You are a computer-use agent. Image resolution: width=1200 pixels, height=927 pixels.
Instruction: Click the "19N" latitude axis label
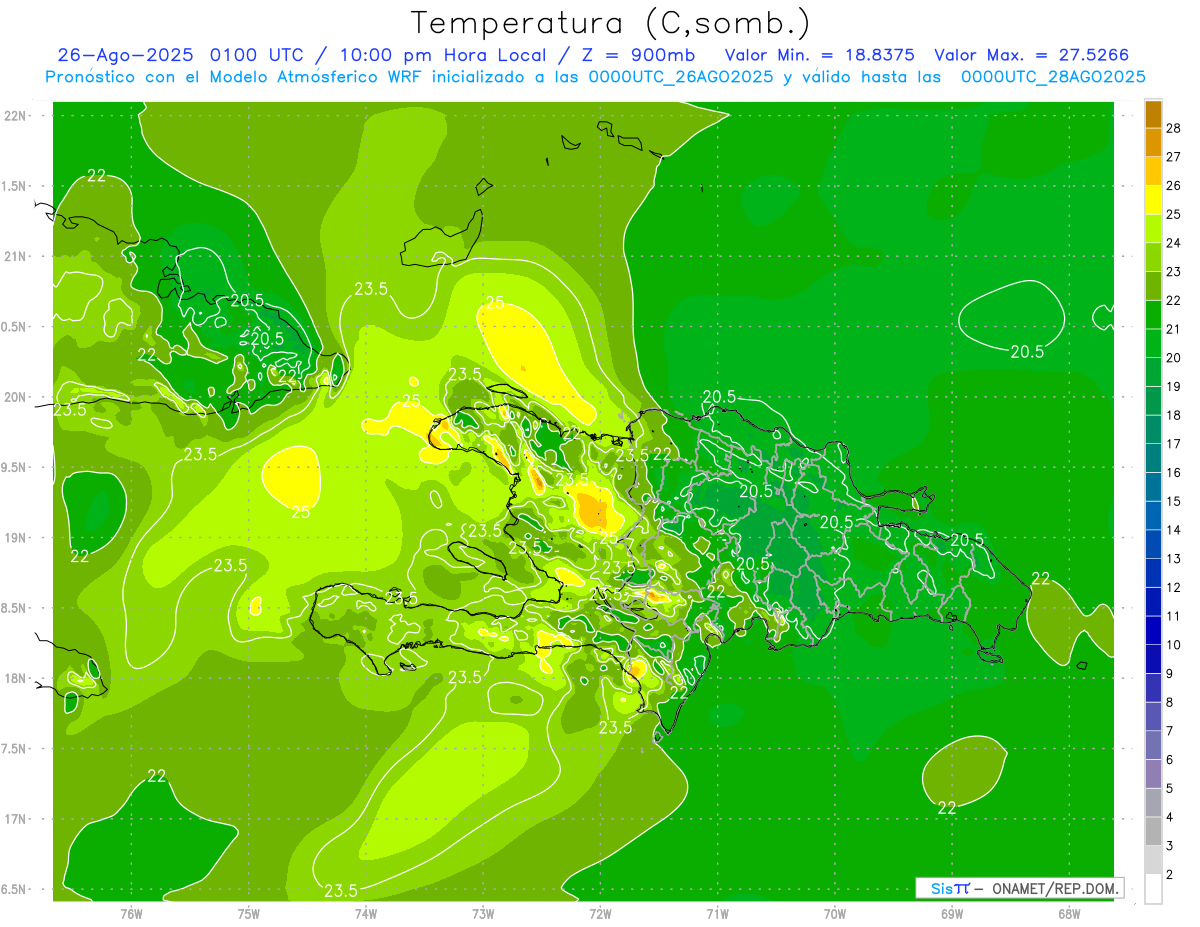15,538
